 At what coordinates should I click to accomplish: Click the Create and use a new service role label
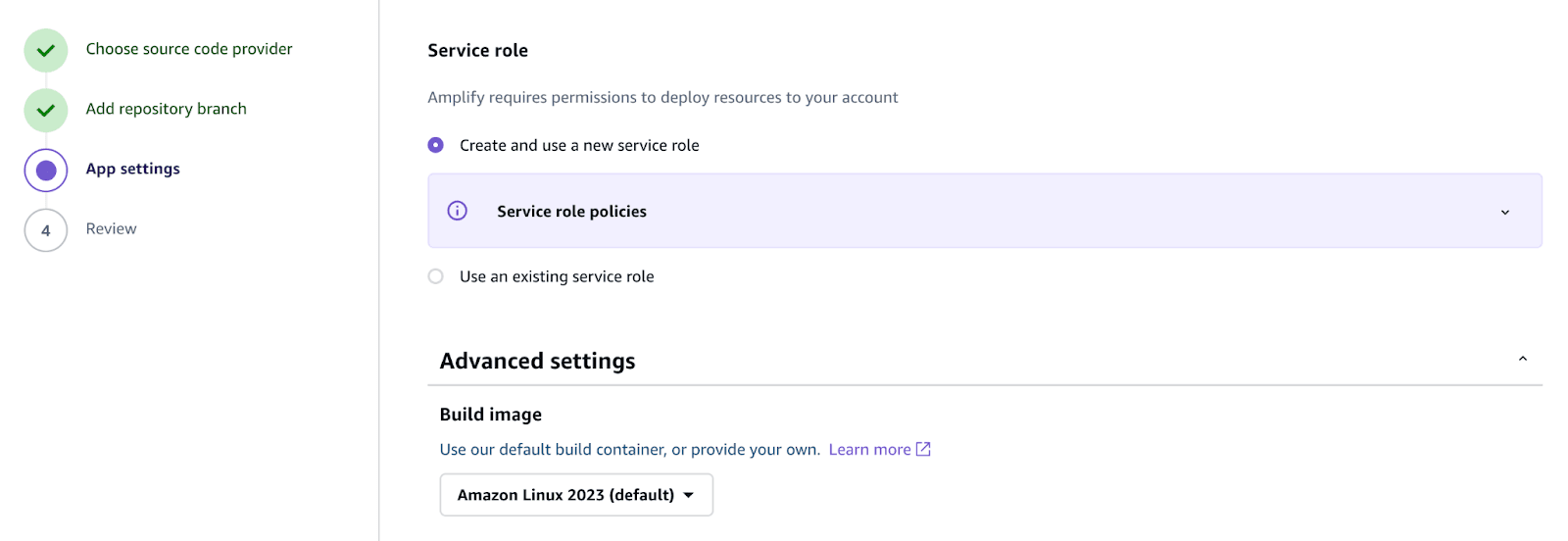579,145
